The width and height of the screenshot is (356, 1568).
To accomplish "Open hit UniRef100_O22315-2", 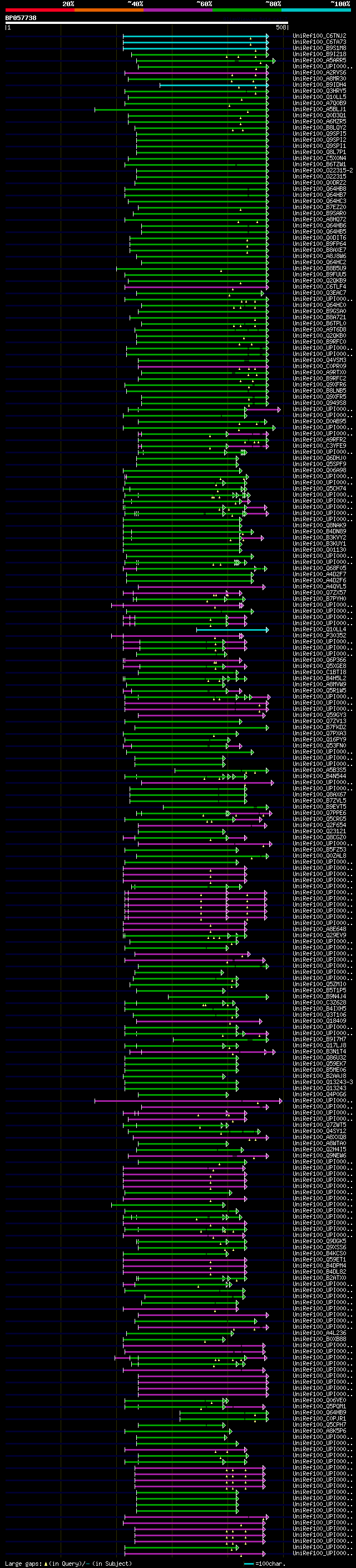I will tap(323, 170).
